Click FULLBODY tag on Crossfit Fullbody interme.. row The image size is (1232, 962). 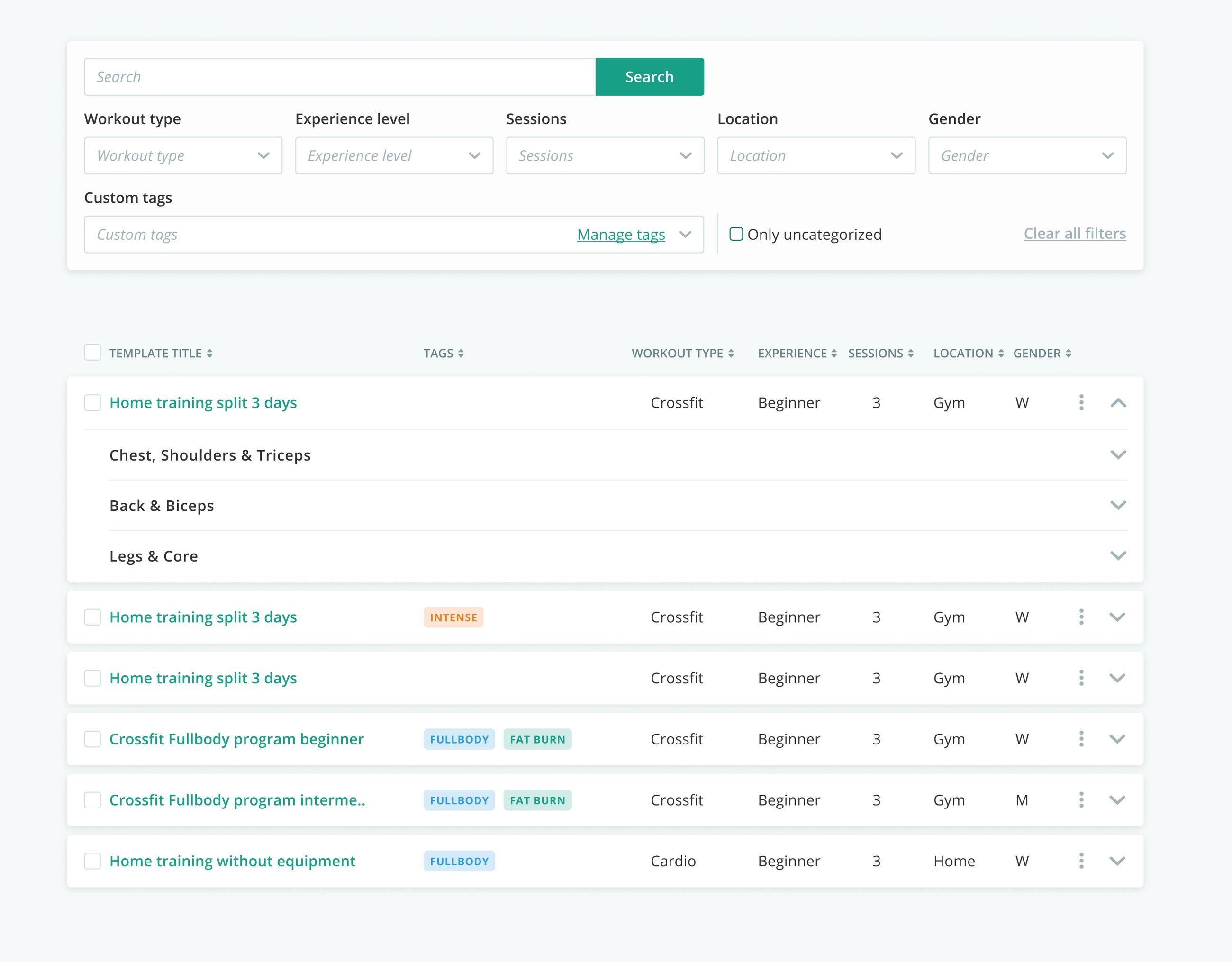(x=459, y=800)
